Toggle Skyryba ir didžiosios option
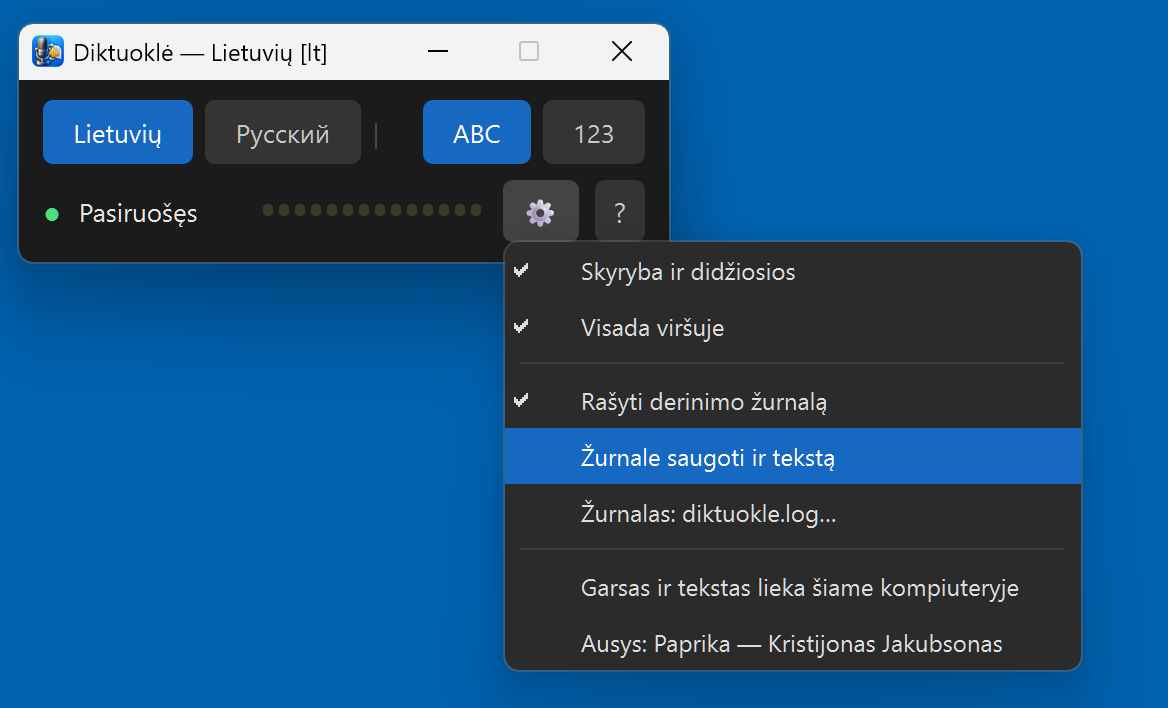The height and width of the screenshot is (708, 1168). tap(793, 271)
